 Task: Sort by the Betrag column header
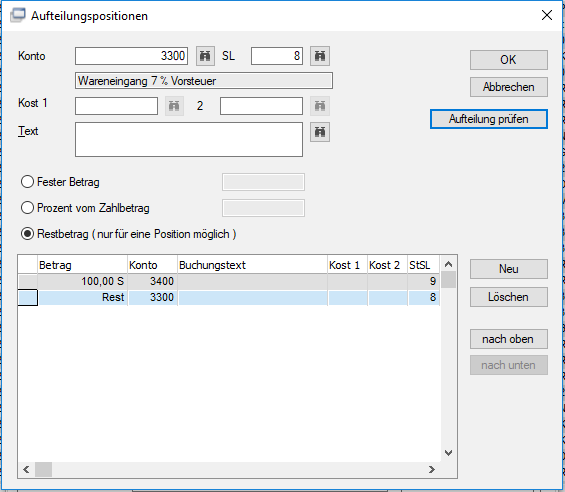(x=83, y=265)
